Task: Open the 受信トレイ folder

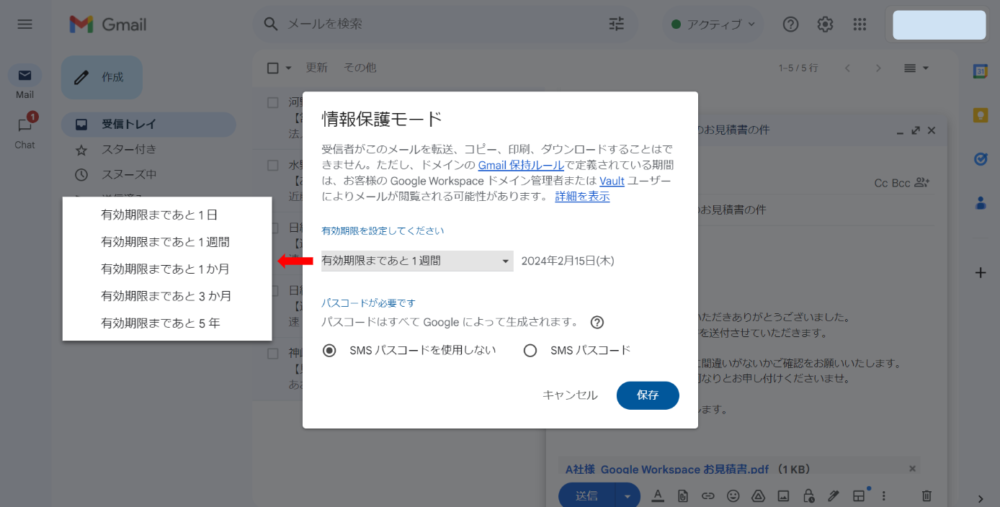Action: (x=149, y=124)
